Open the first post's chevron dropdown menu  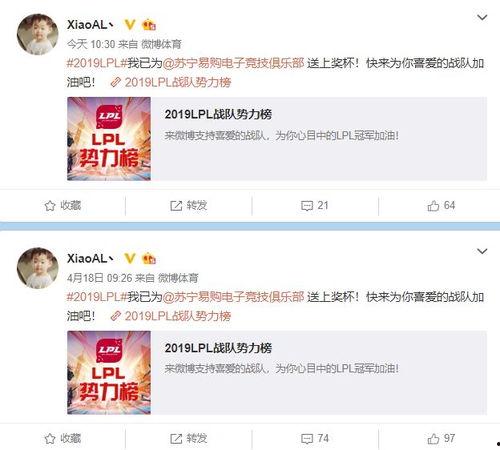click(482, 17)
